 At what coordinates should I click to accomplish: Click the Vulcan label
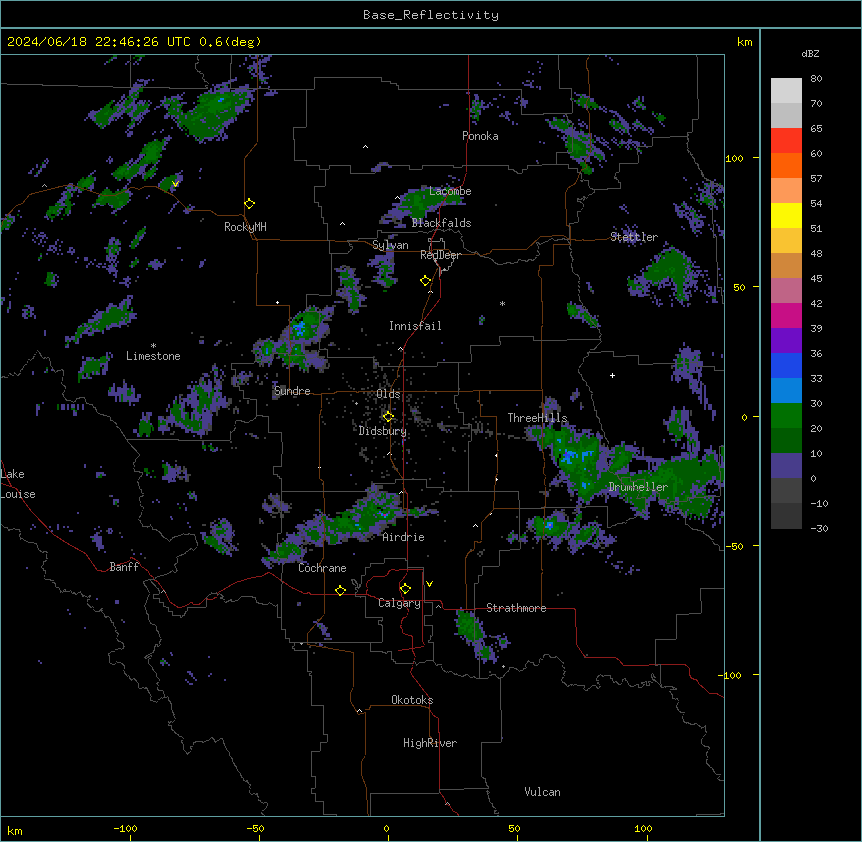542,792
